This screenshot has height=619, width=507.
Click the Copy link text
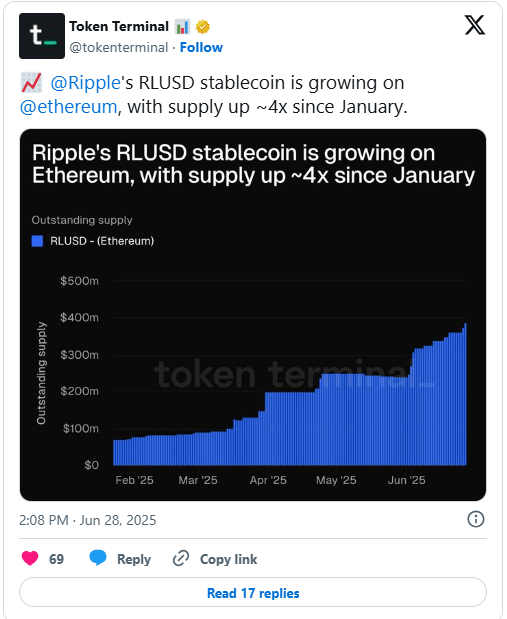point(228,559)
